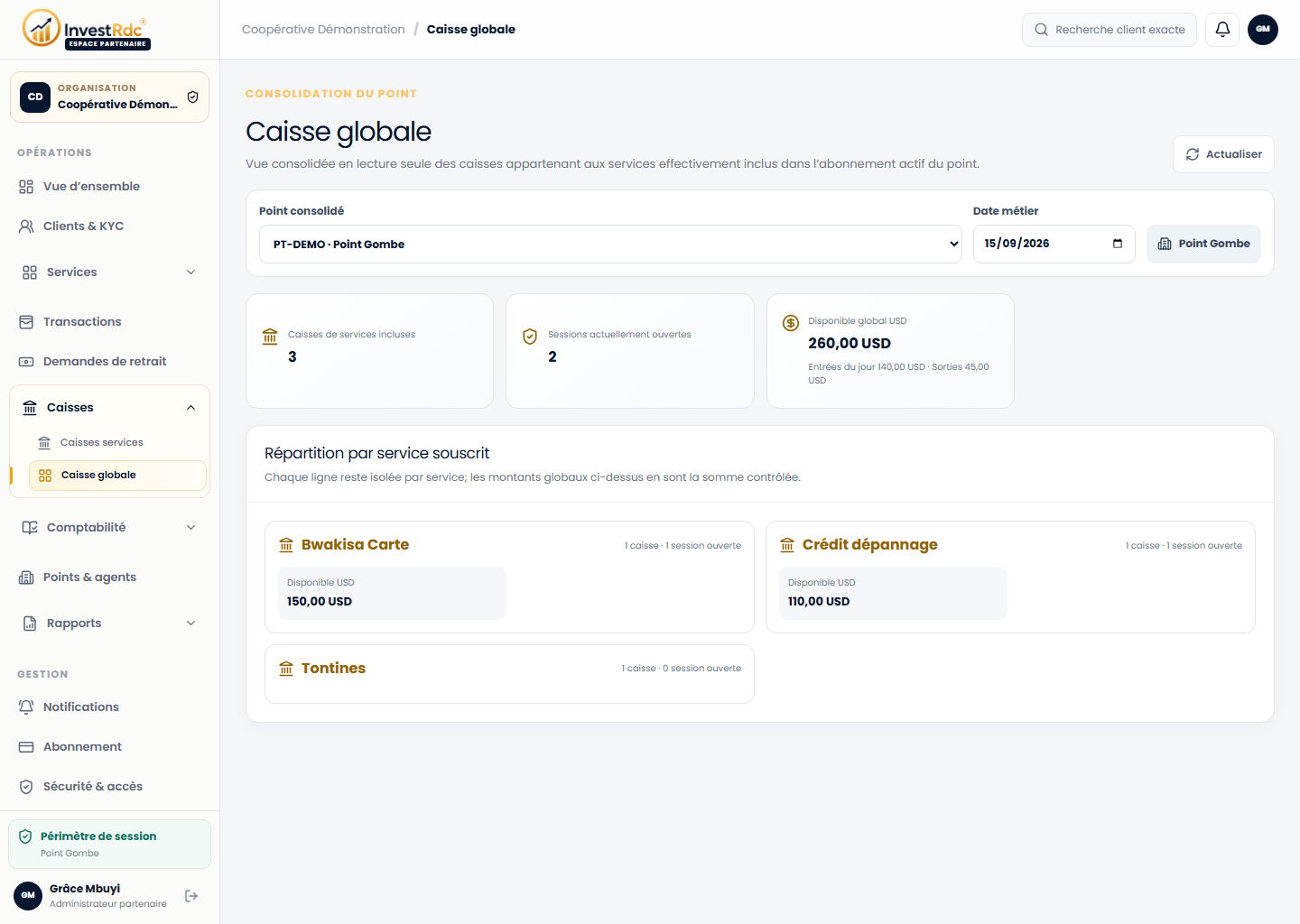Click the notifications bell icon in header
Screen dimensions: 1300x924
coord(1222,29)
